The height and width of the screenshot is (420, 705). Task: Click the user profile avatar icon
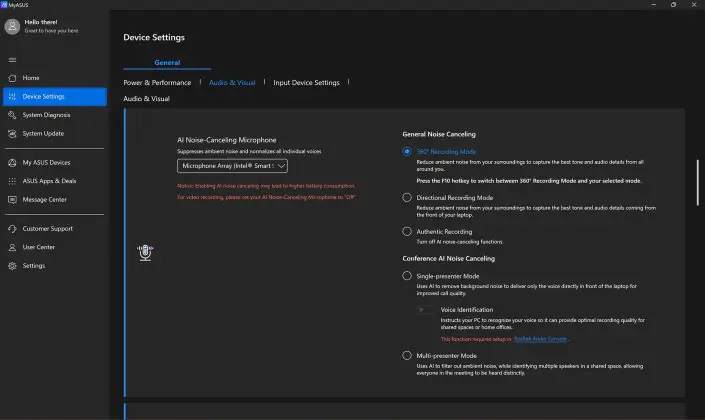pos(12,27)
